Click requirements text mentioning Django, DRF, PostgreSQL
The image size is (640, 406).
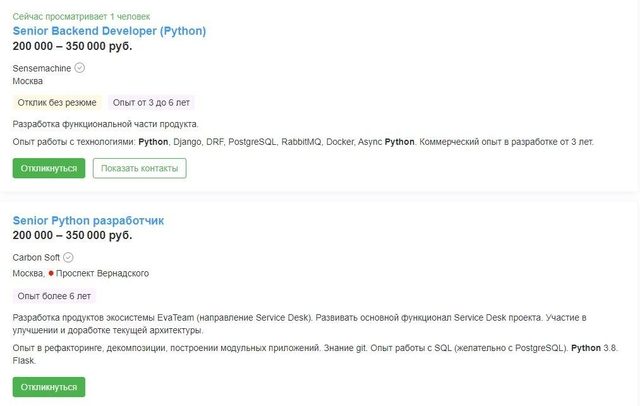pyautogui.click(x=303, y=142)
